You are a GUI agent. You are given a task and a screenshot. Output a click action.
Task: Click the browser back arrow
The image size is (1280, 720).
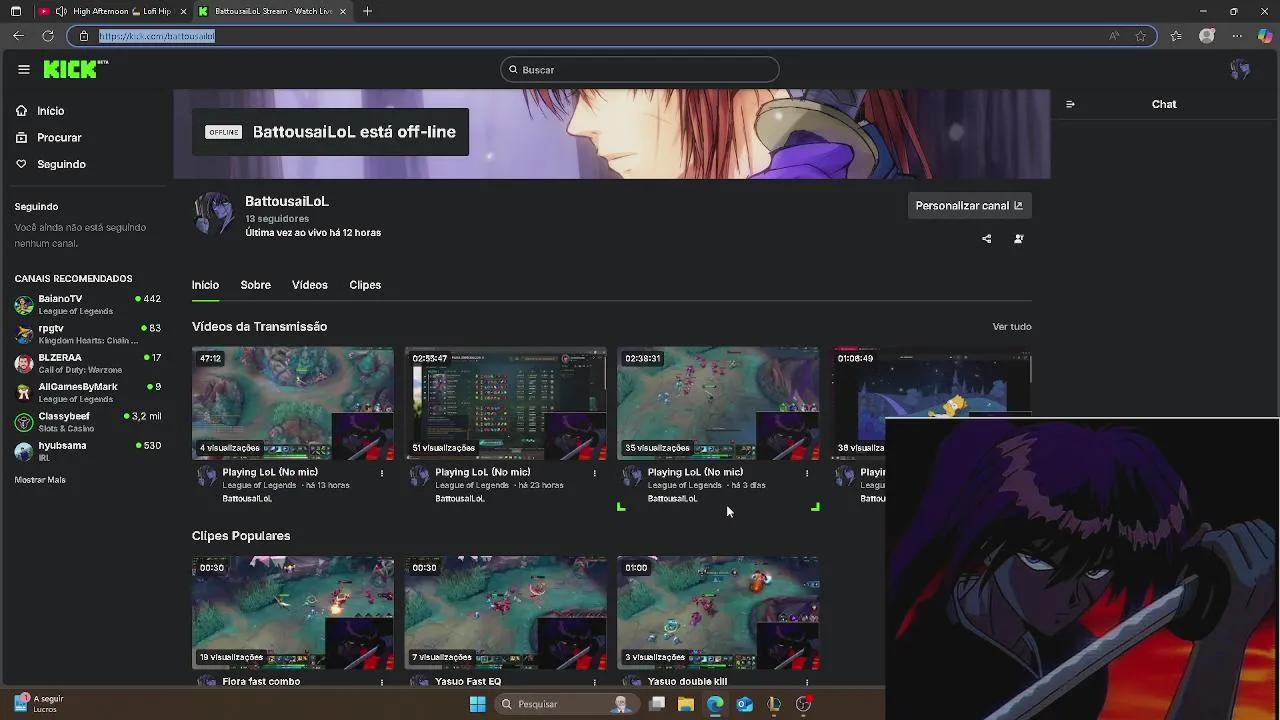tap(18, 35)
